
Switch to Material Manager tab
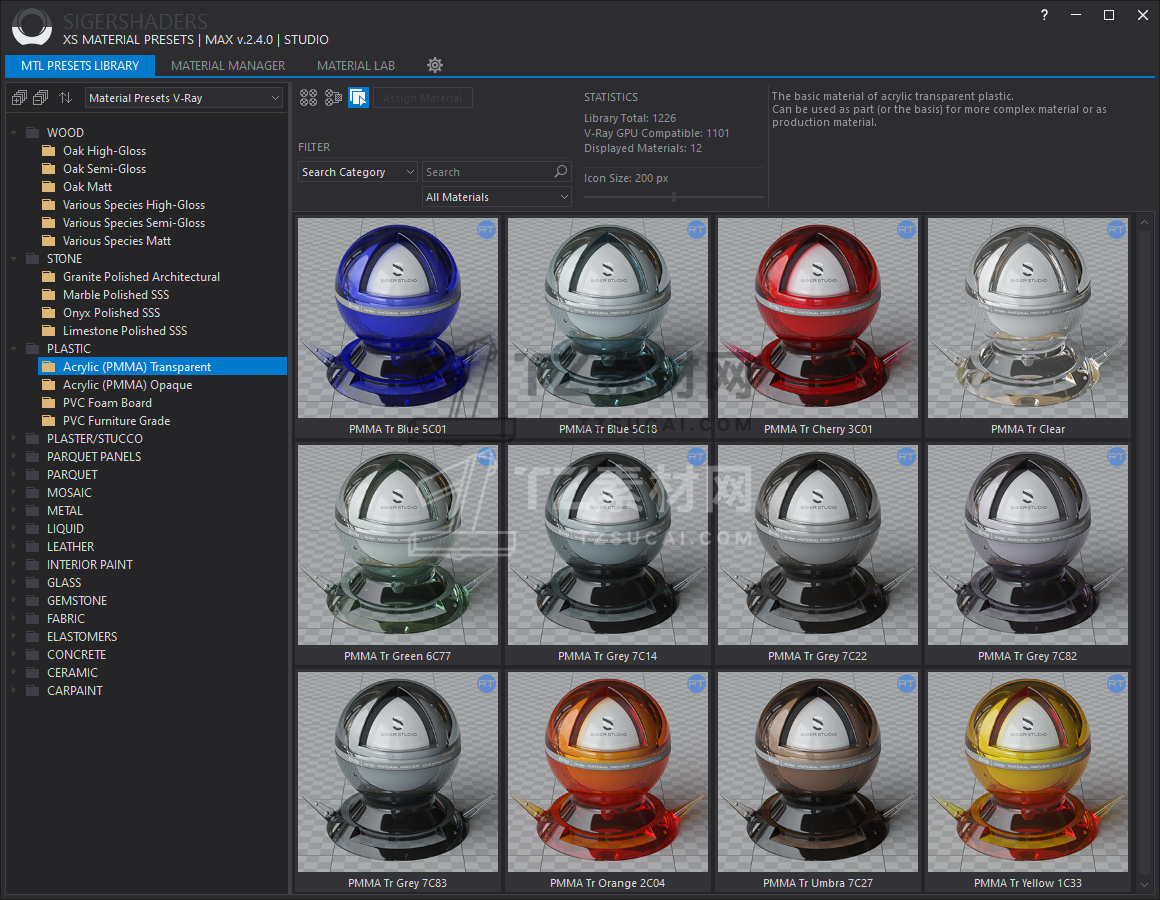[228, 65]
